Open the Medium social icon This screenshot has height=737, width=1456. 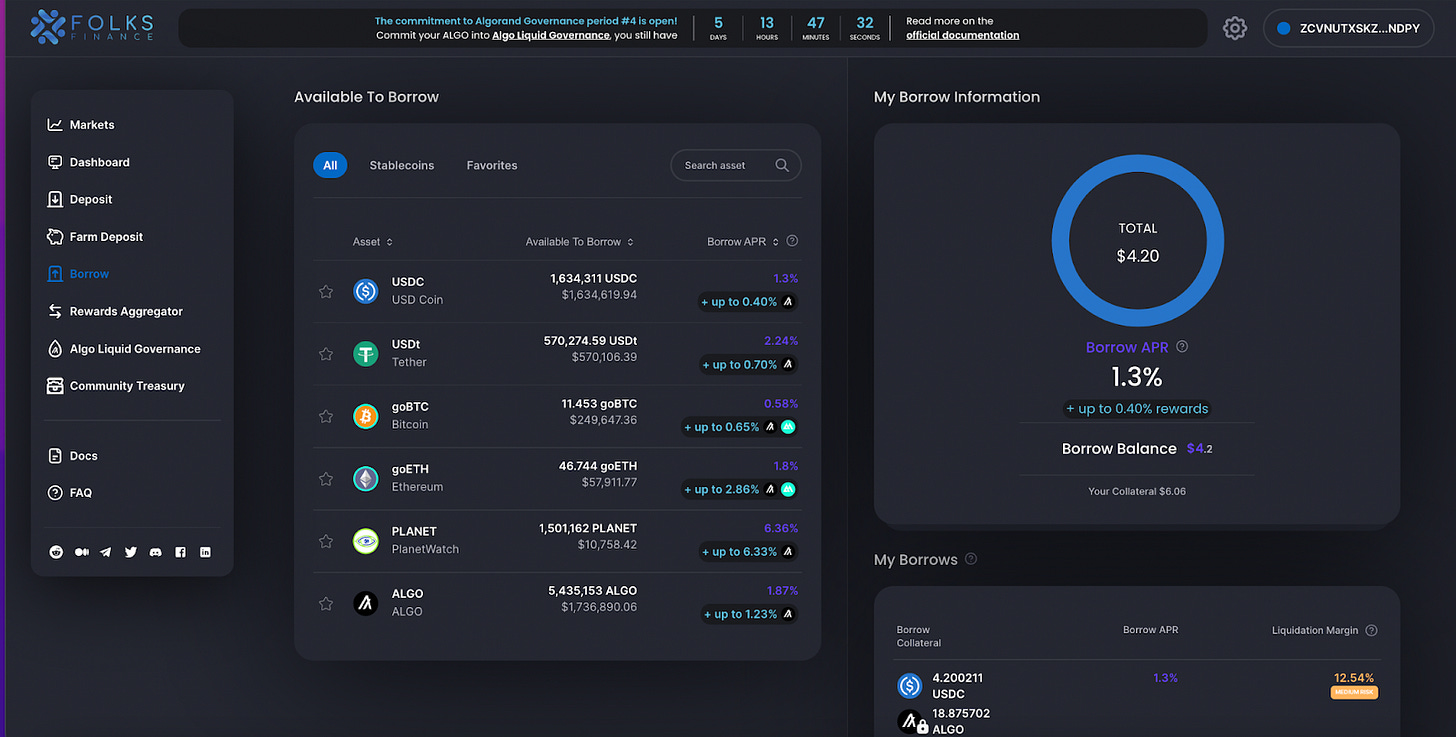point(81,552)
